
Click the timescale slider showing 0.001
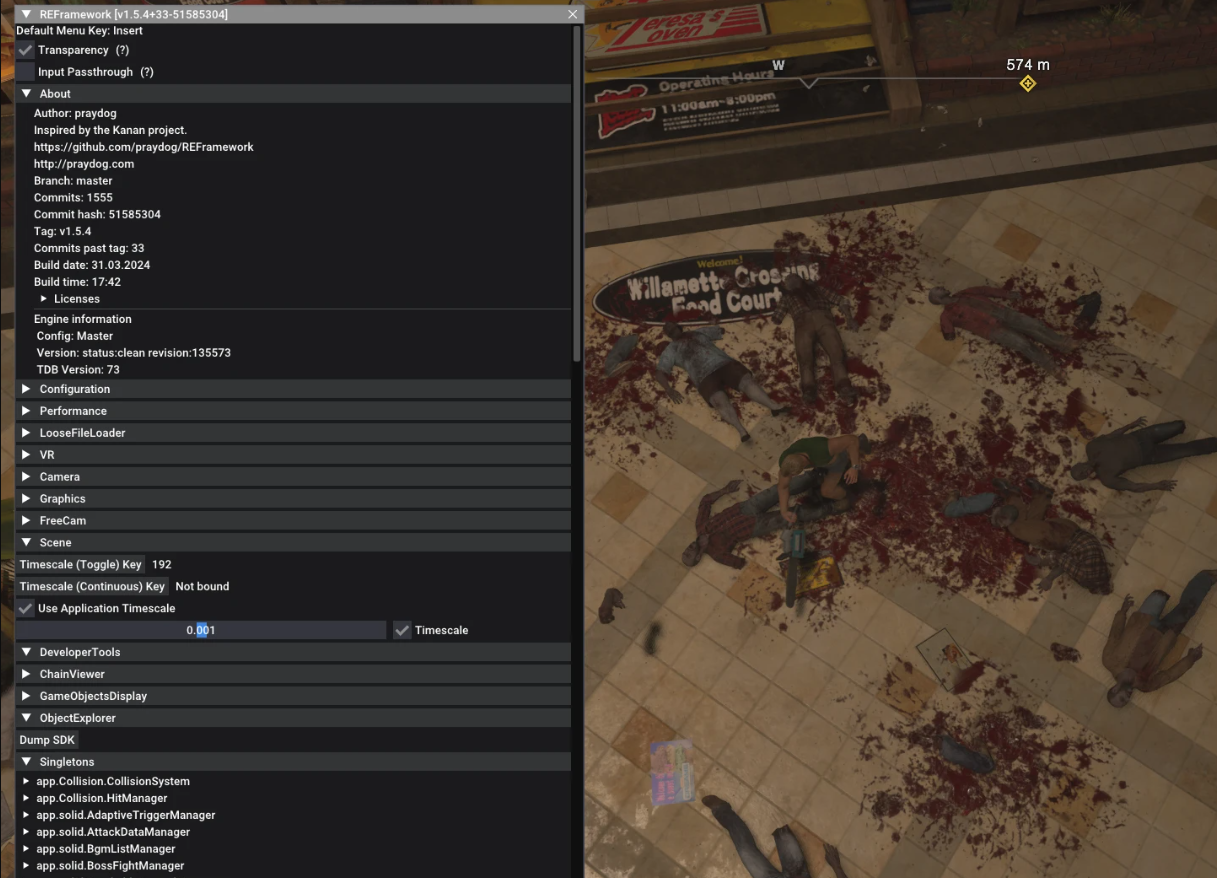[x=201, y=630]
